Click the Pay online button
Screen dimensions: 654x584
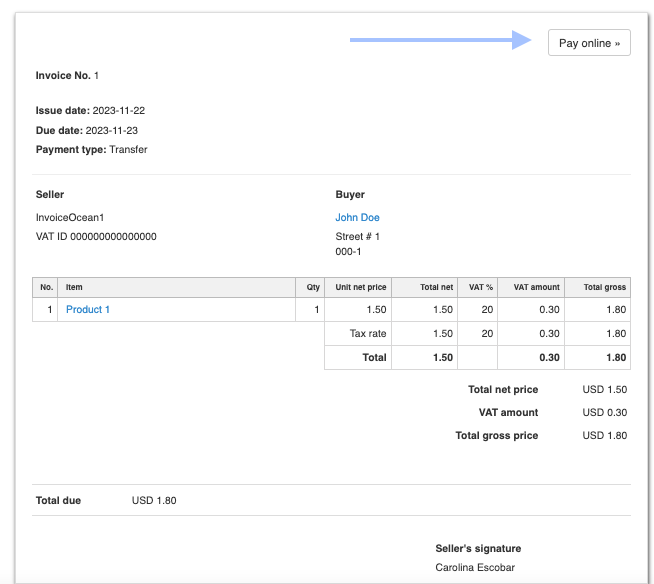[589, 43]
